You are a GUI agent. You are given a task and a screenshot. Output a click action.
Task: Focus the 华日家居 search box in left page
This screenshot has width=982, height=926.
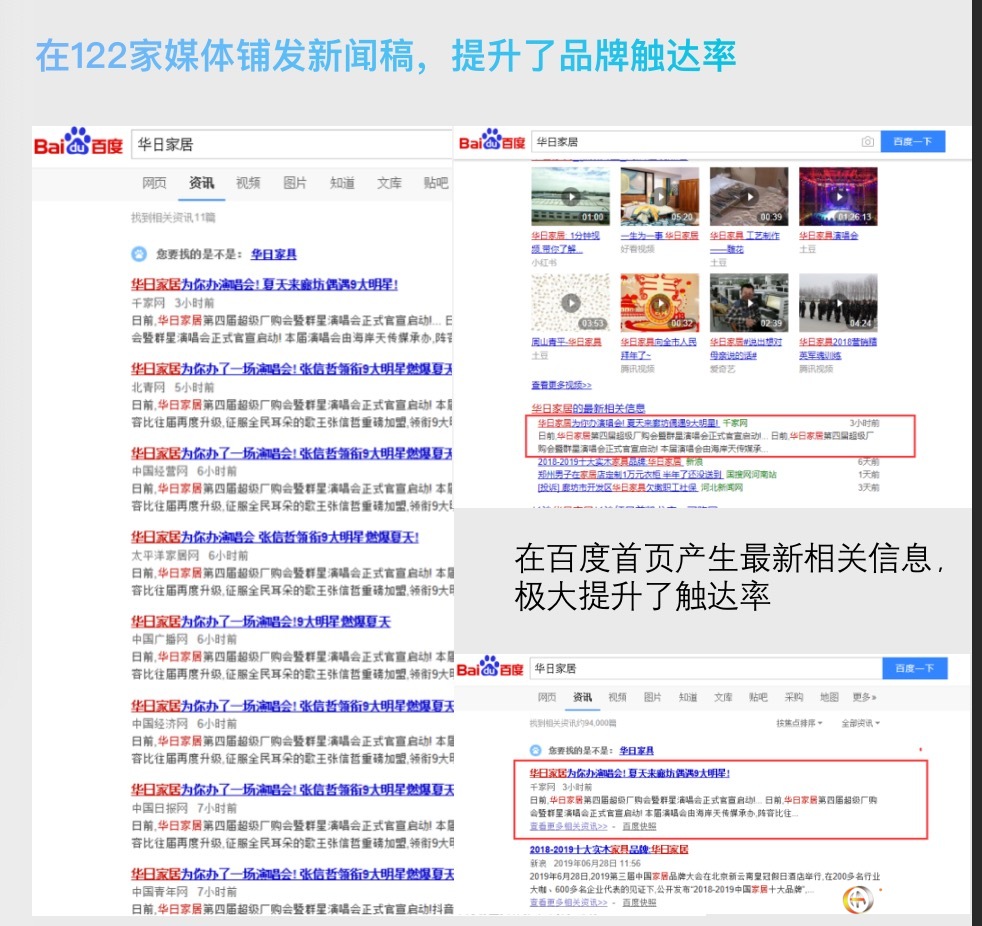point(292,145)
